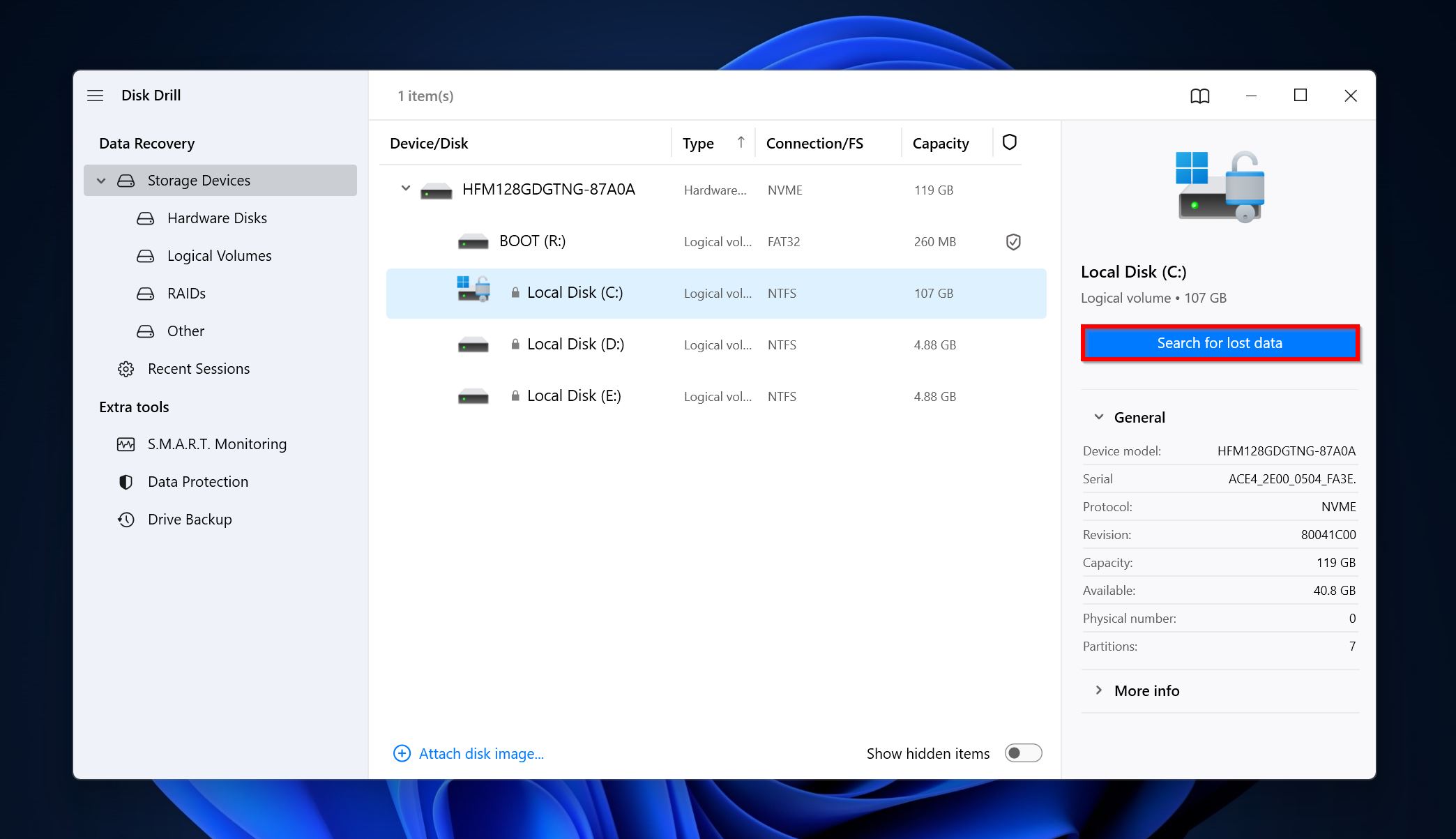
Task: Expand the HFM128GDGTNG-87A0A device tree
Action: 405,189
